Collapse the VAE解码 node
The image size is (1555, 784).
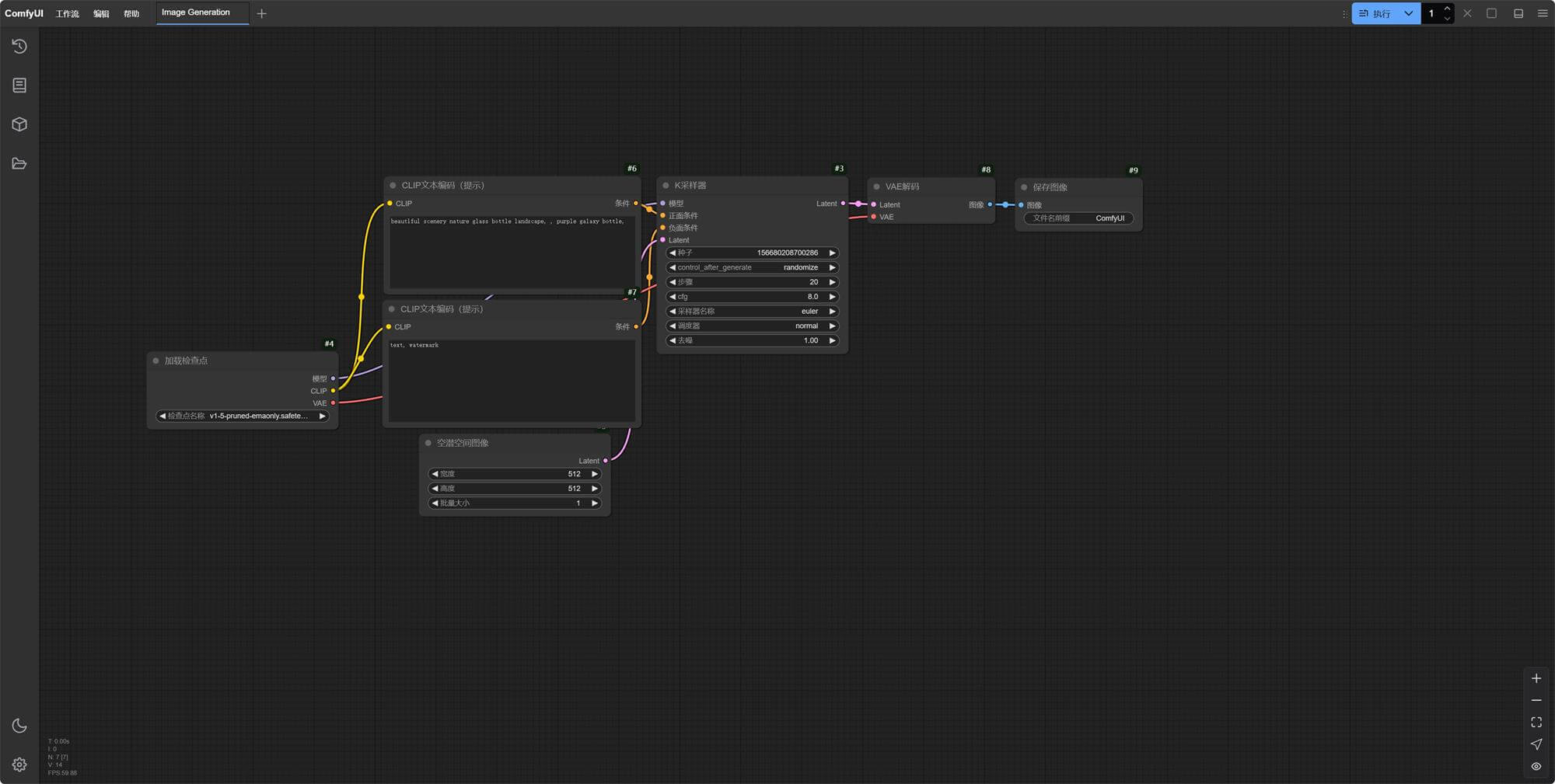pos(876,186)
